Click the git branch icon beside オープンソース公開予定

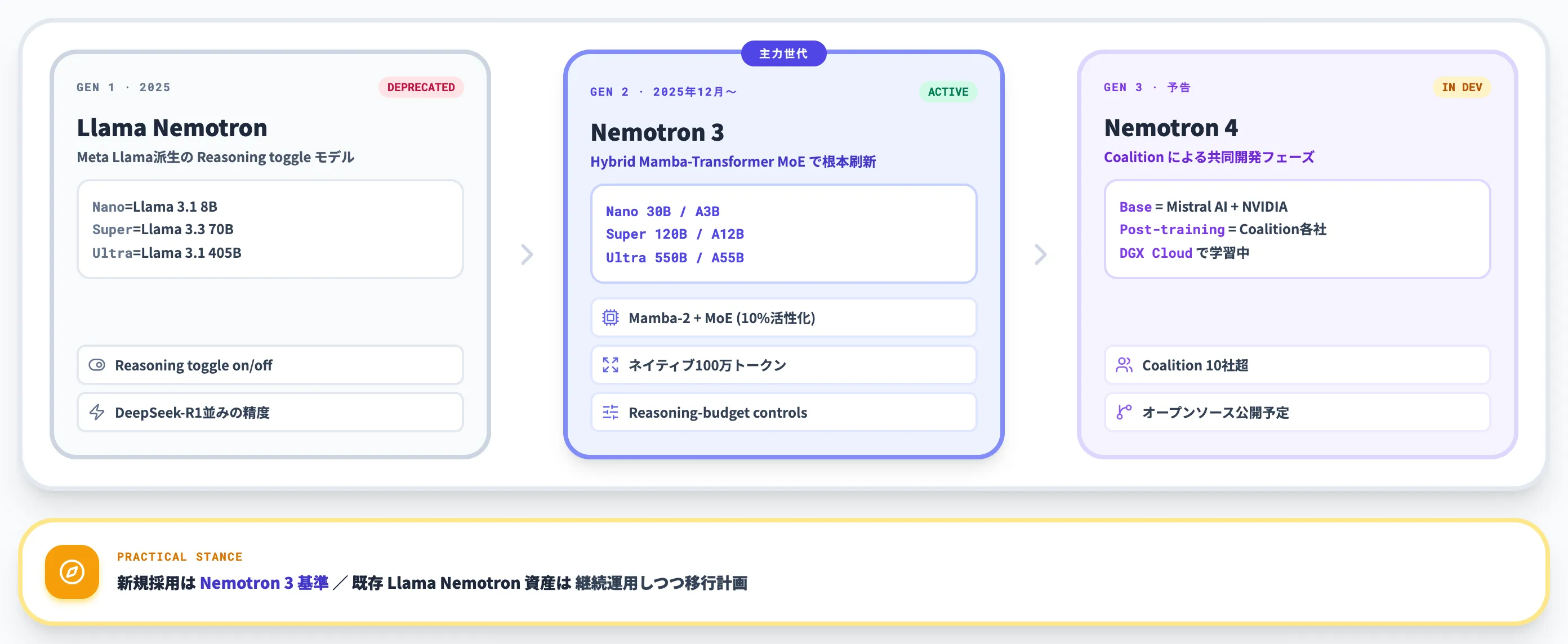pos(1124,412)
